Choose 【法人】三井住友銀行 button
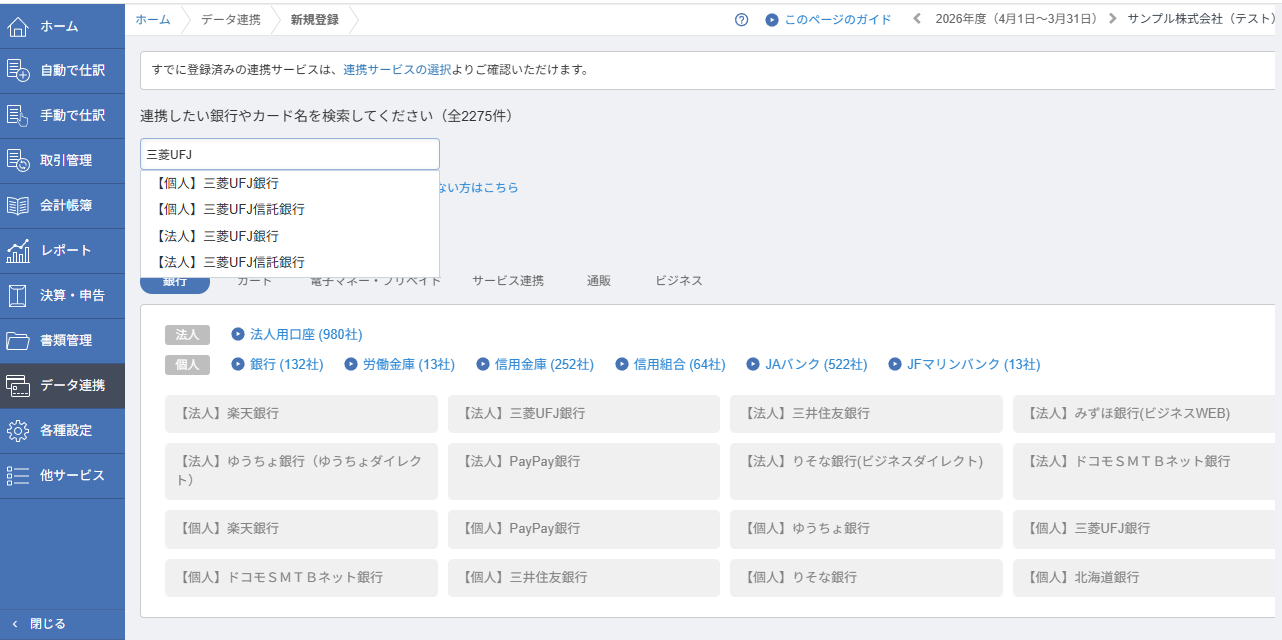This screenshot has width=1282, height=640. pos(866,414)
